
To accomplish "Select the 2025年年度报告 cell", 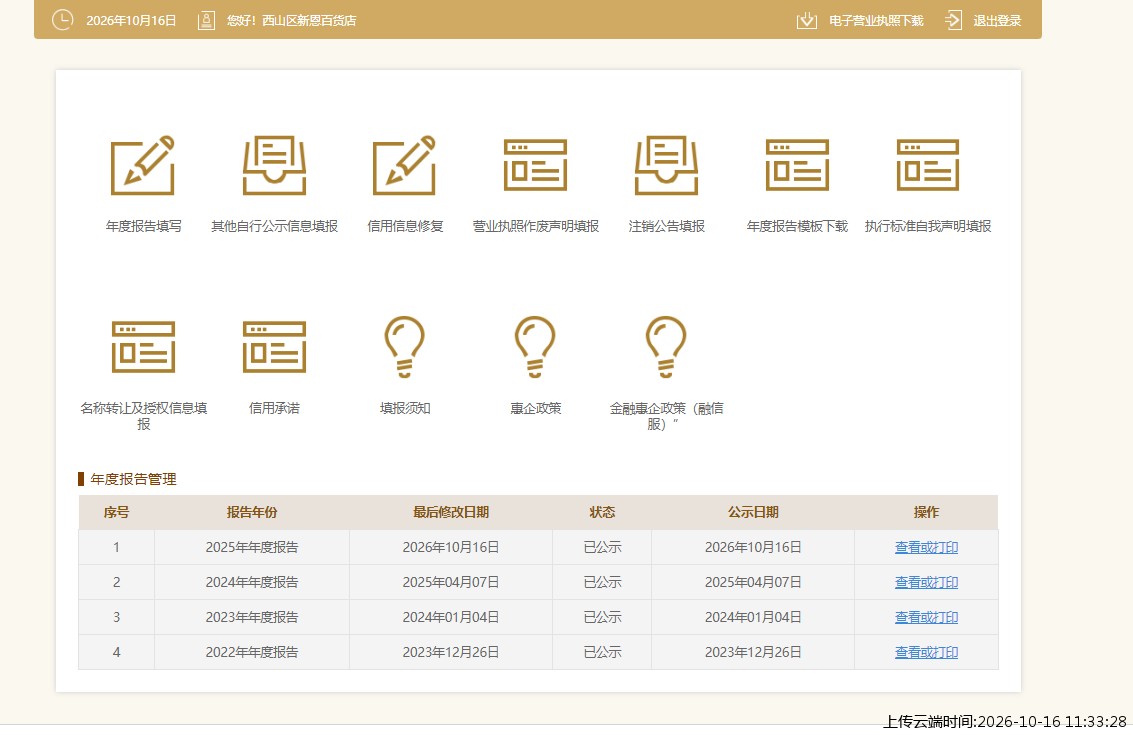I will click(251, 547).
